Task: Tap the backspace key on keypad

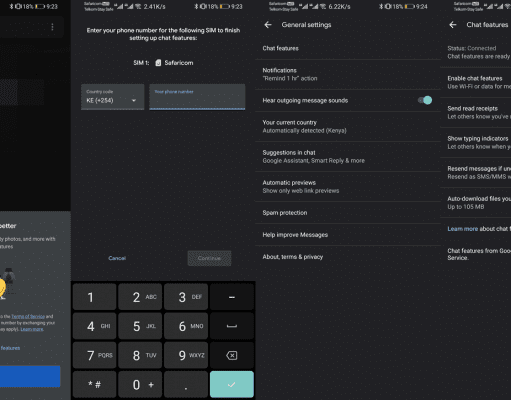Action: [x=232, y=355]
